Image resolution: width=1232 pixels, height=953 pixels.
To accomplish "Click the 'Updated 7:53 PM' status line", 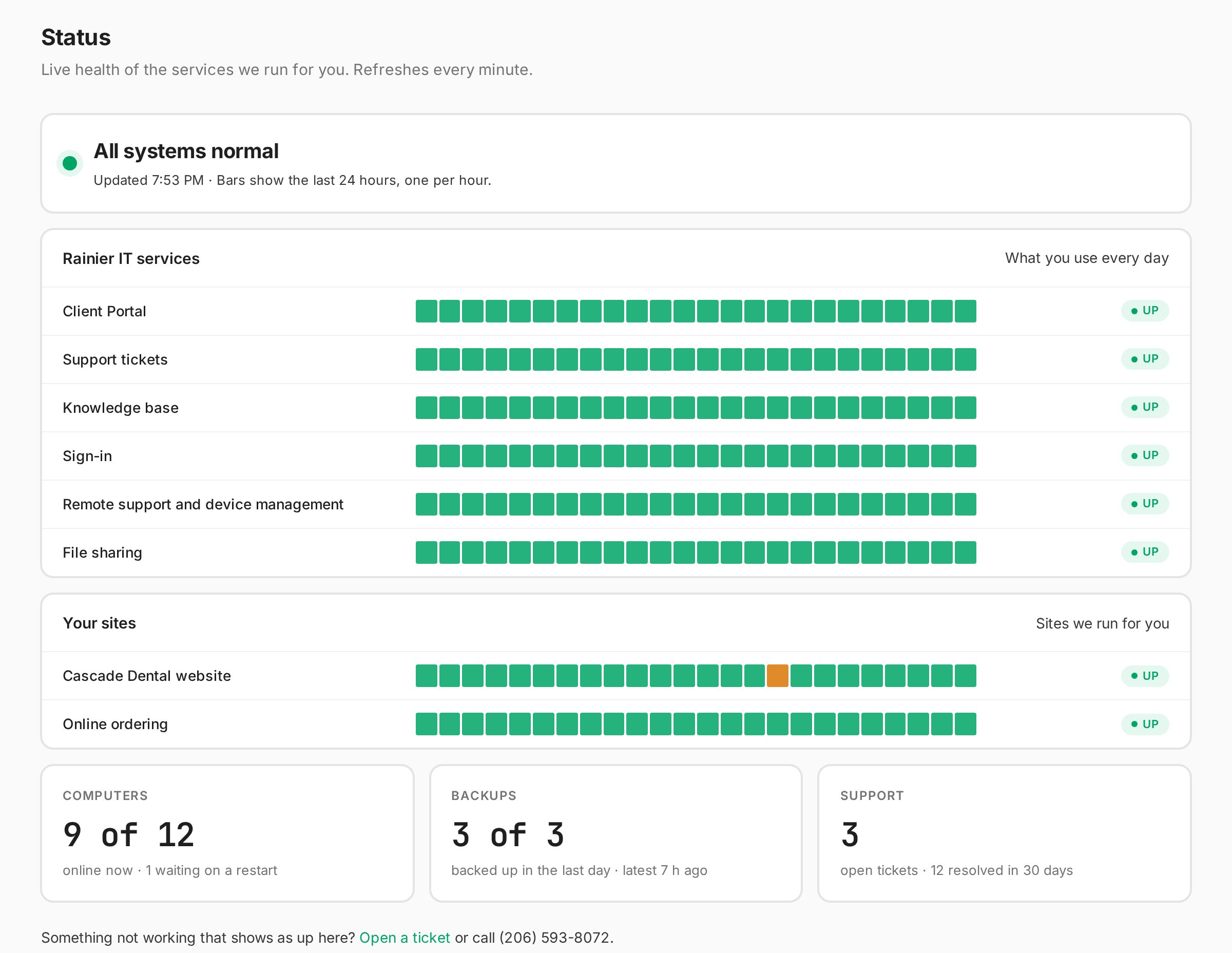I will (292, 180).
